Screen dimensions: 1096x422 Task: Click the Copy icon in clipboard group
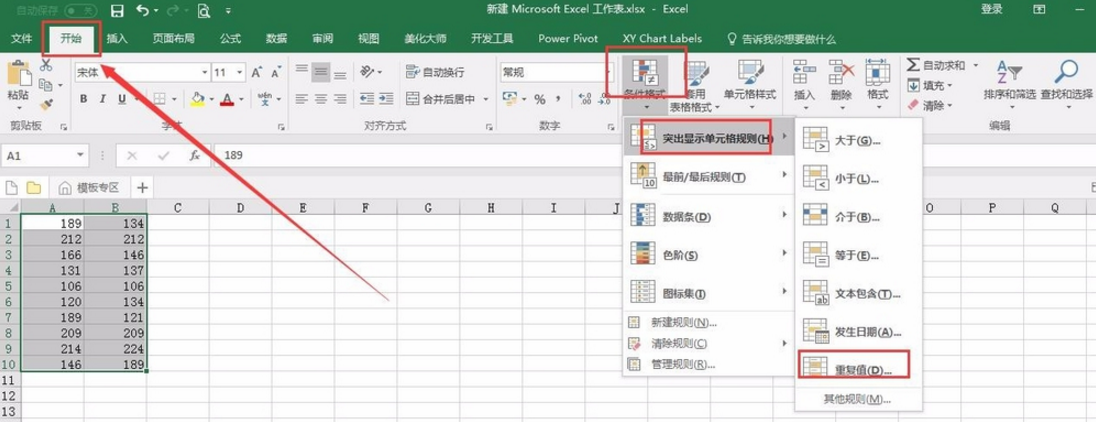pos(45,85)
